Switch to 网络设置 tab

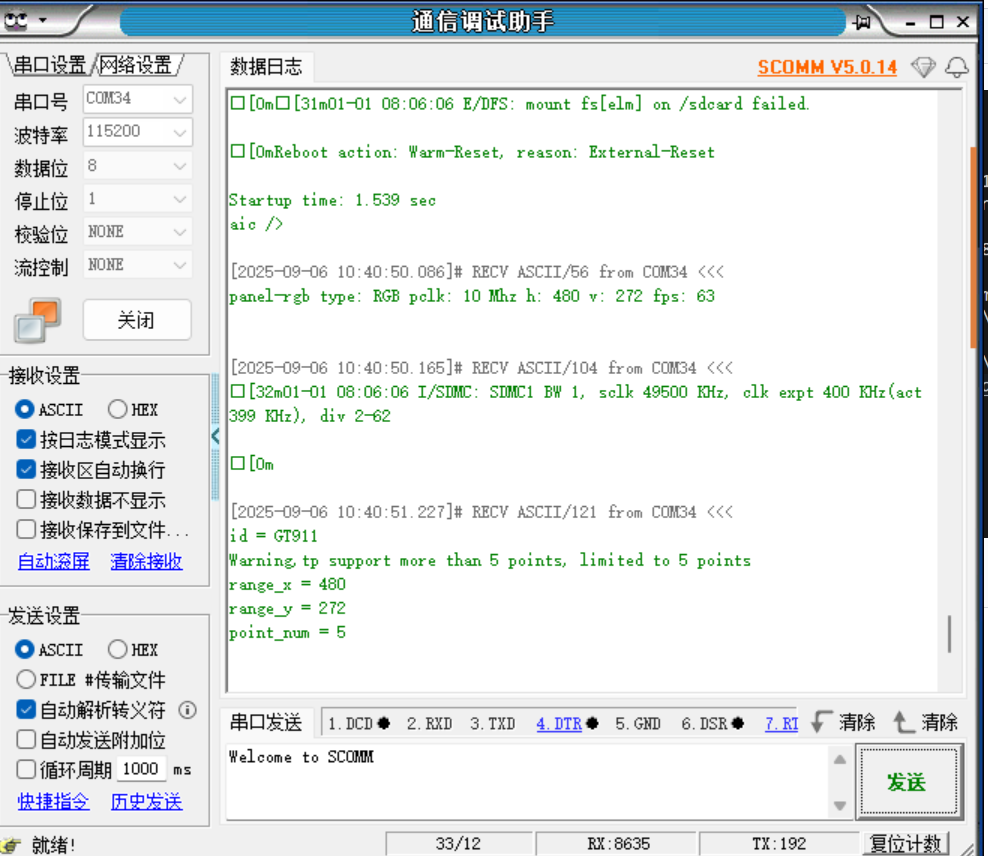[136, 65]
